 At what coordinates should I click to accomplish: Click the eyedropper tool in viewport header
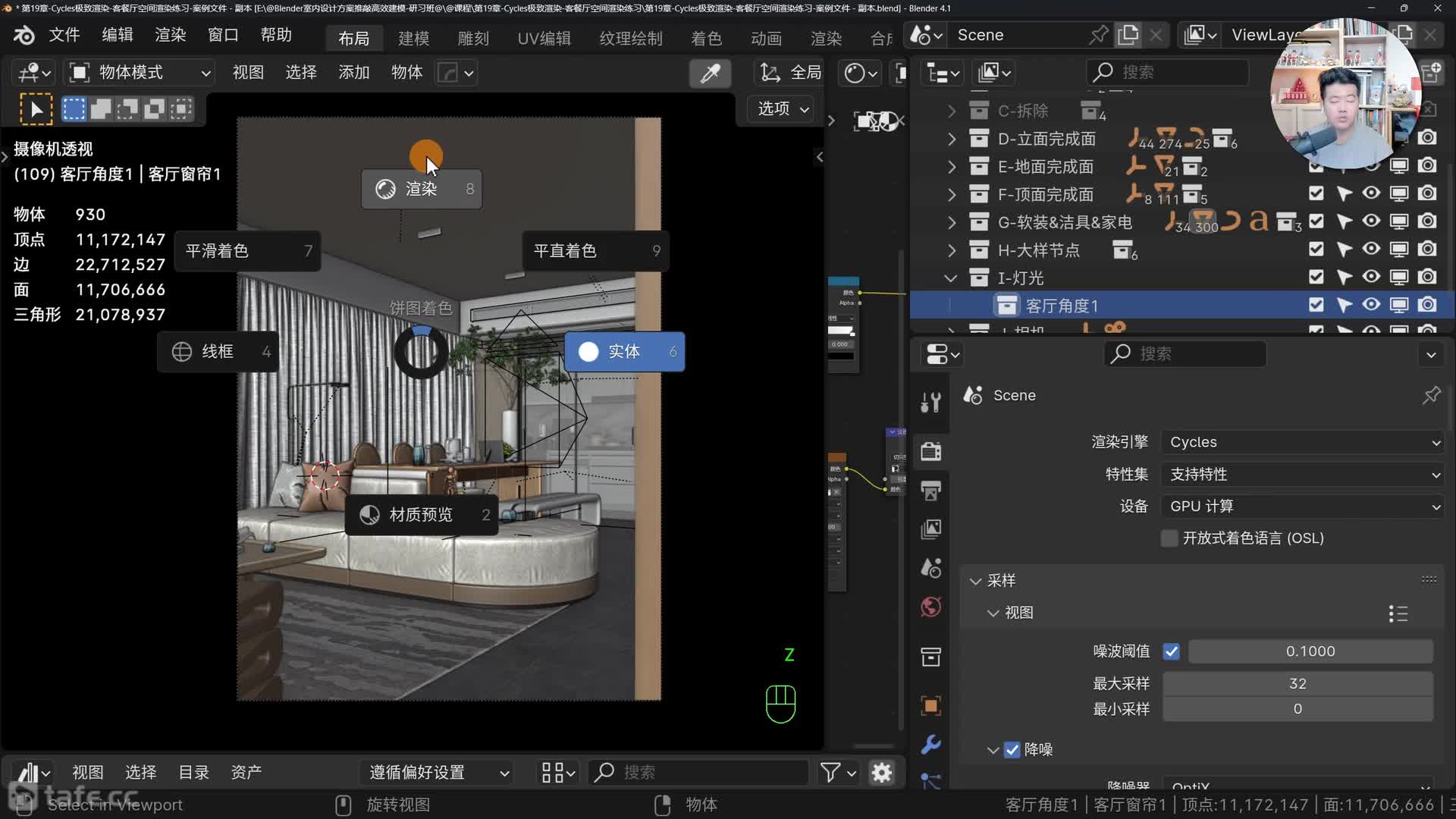coord(711,73)
